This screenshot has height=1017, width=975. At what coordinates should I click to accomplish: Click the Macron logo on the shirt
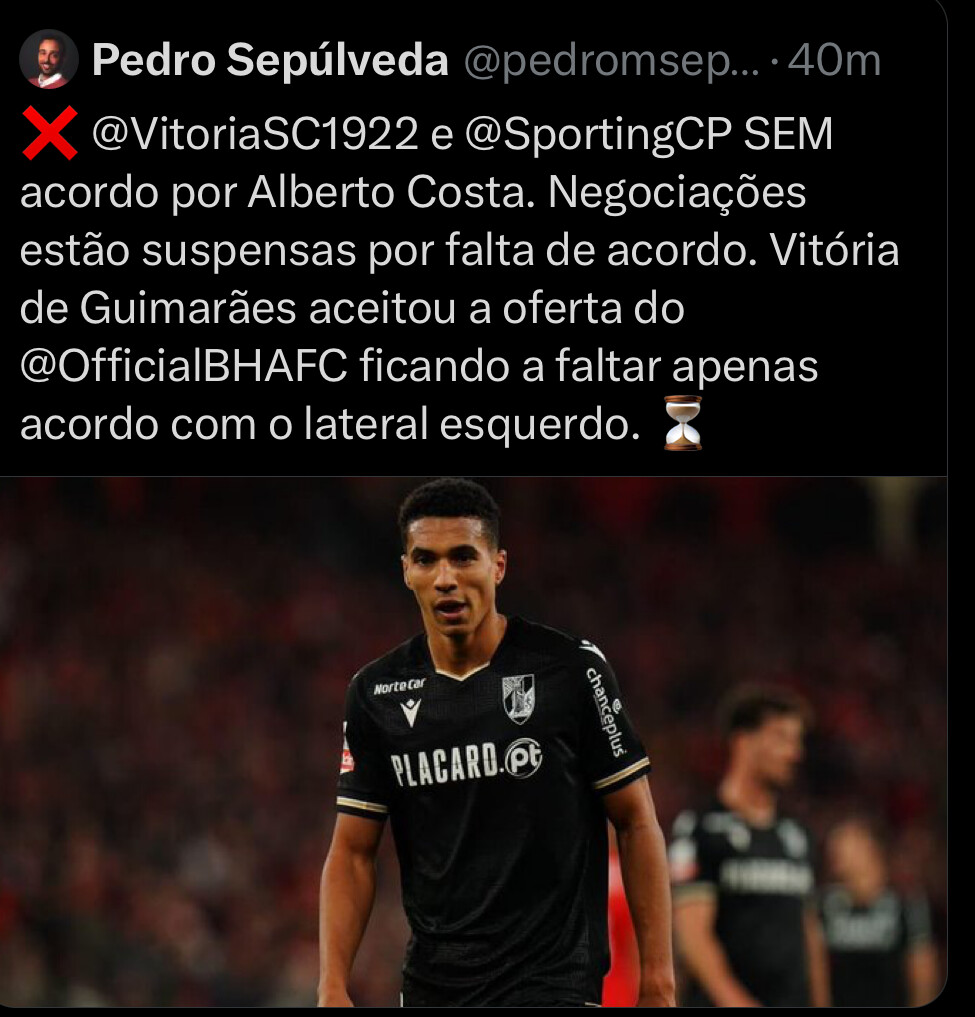[411, 713]
